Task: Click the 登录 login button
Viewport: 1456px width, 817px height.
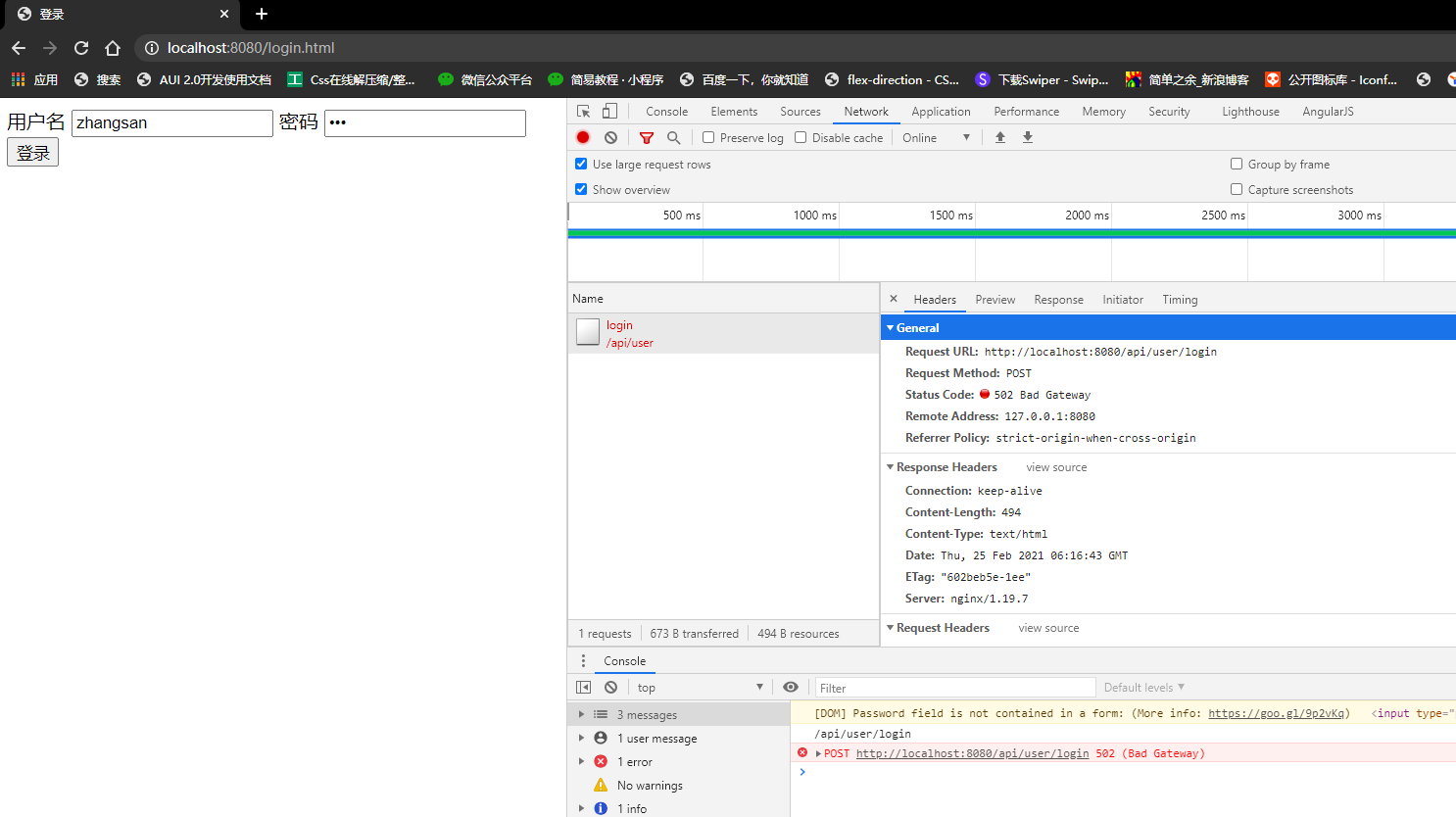Action: click(33, 152)
